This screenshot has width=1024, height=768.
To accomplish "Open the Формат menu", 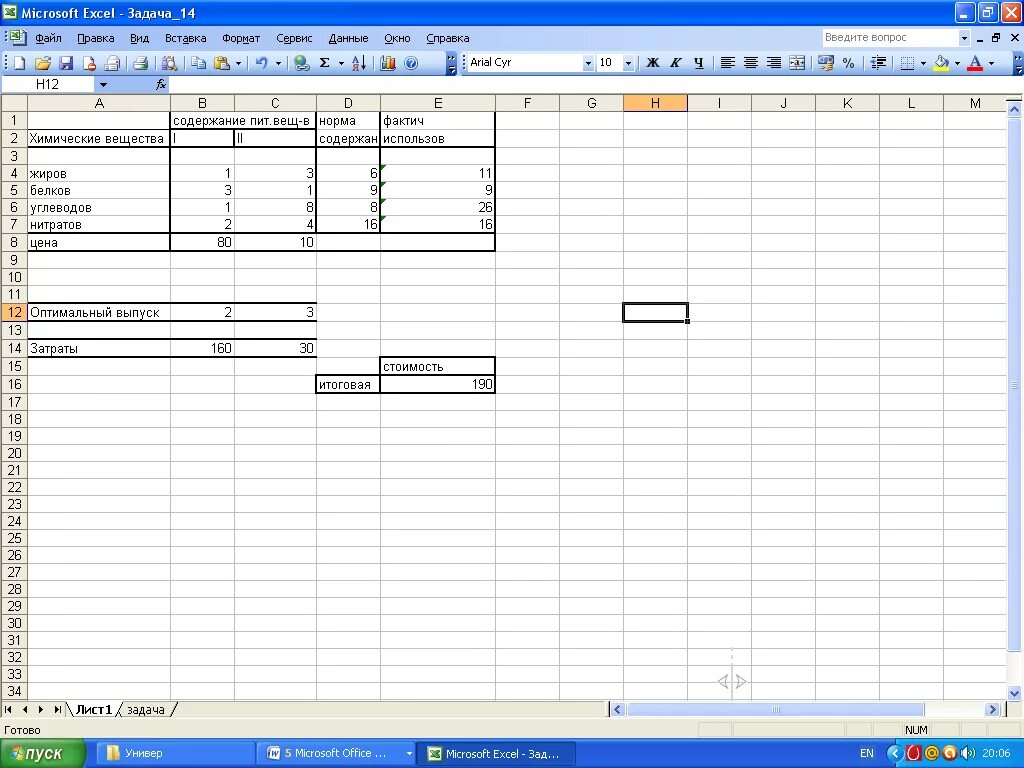I will pyautogui.click(x=241, y=39).
